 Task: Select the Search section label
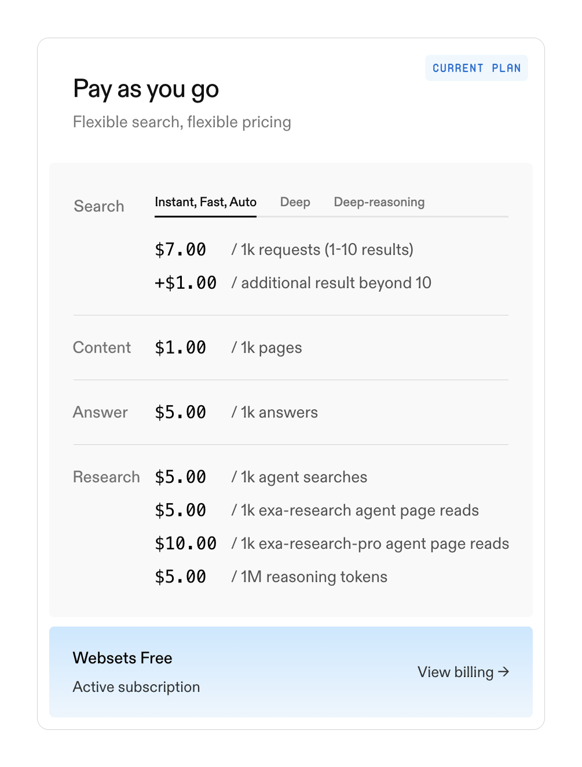point(99,206)
